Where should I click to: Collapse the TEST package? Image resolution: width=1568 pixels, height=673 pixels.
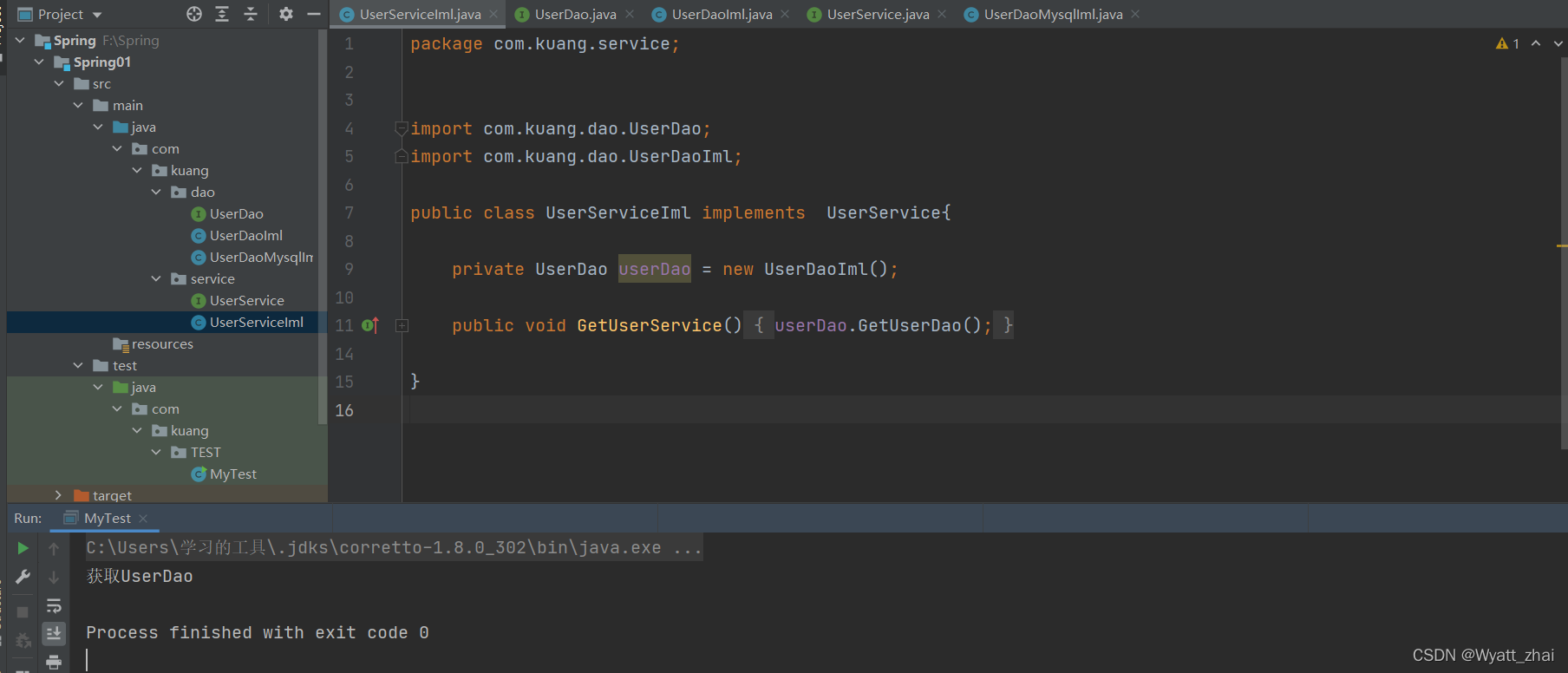[x=156, y=452]
